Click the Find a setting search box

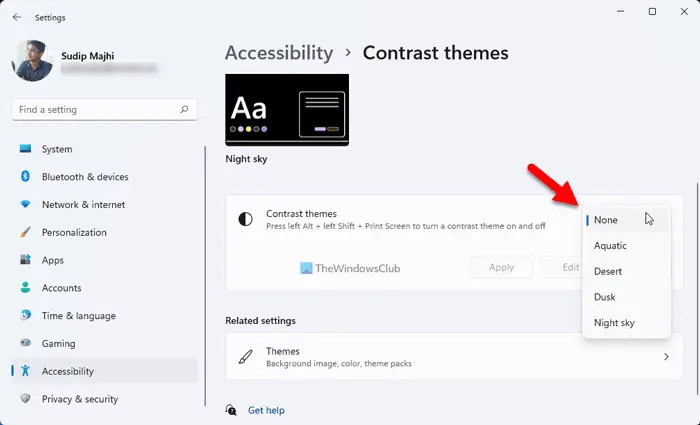point(95,109)
